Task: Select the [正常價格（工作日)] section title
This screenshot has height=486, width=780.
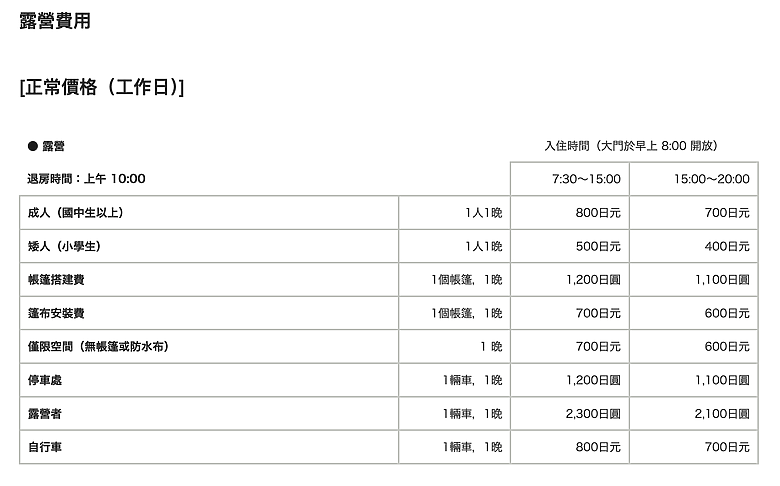Action: pos(102,87)
